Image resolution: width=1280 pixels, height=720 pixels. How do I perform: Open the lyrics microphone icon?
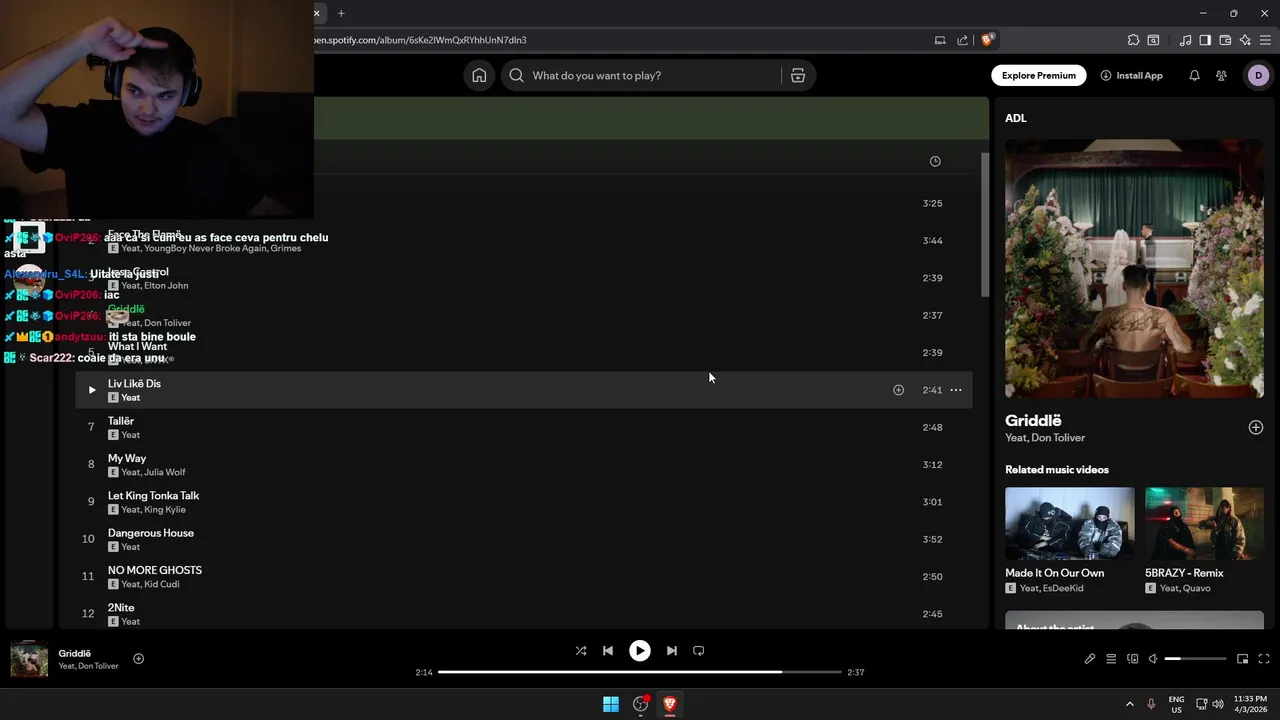(1090, 659)
